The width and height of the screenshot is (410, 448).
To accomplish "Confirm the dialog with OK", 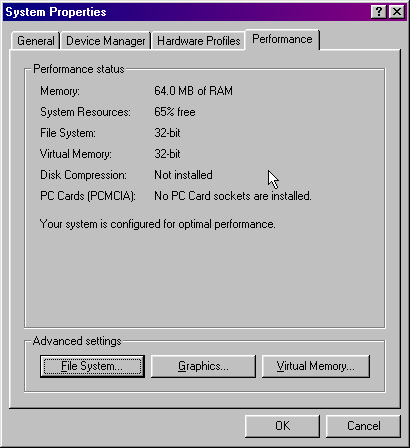I will pyautogui.click(x=282, y=426).
